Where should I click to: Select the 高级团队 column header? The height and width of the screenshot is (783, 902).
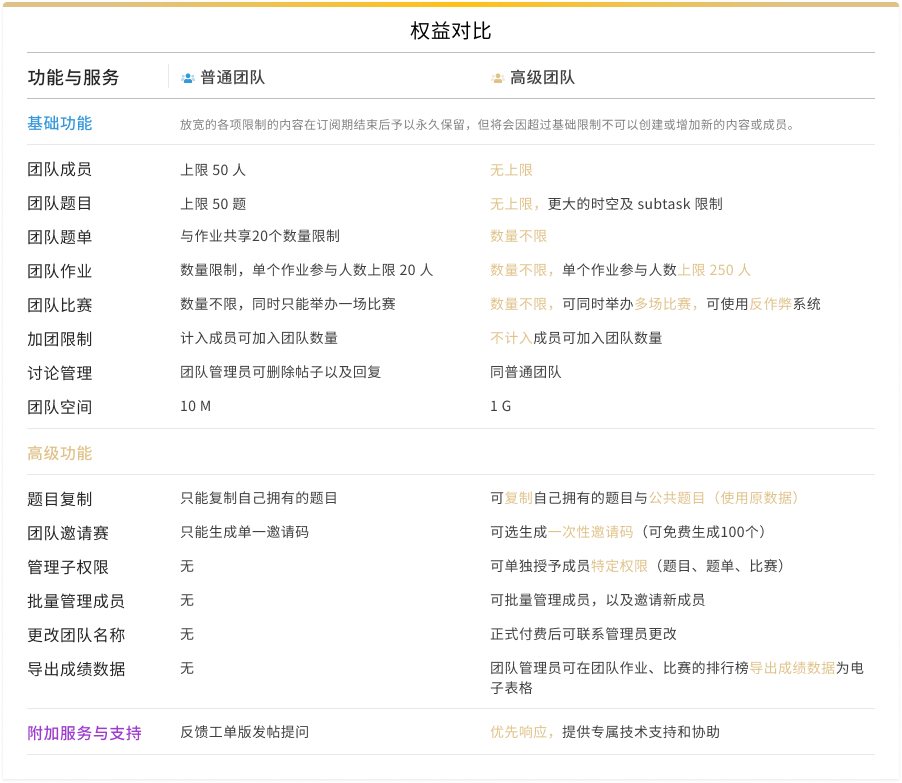point(542,78)
